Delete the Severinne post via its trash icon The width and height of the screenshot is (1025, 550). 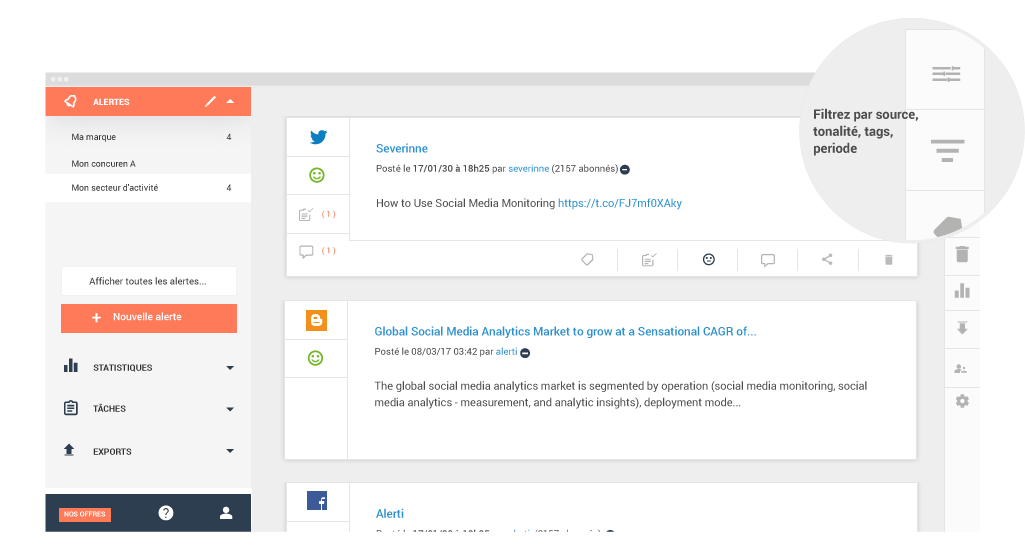[x=888, y=260]
